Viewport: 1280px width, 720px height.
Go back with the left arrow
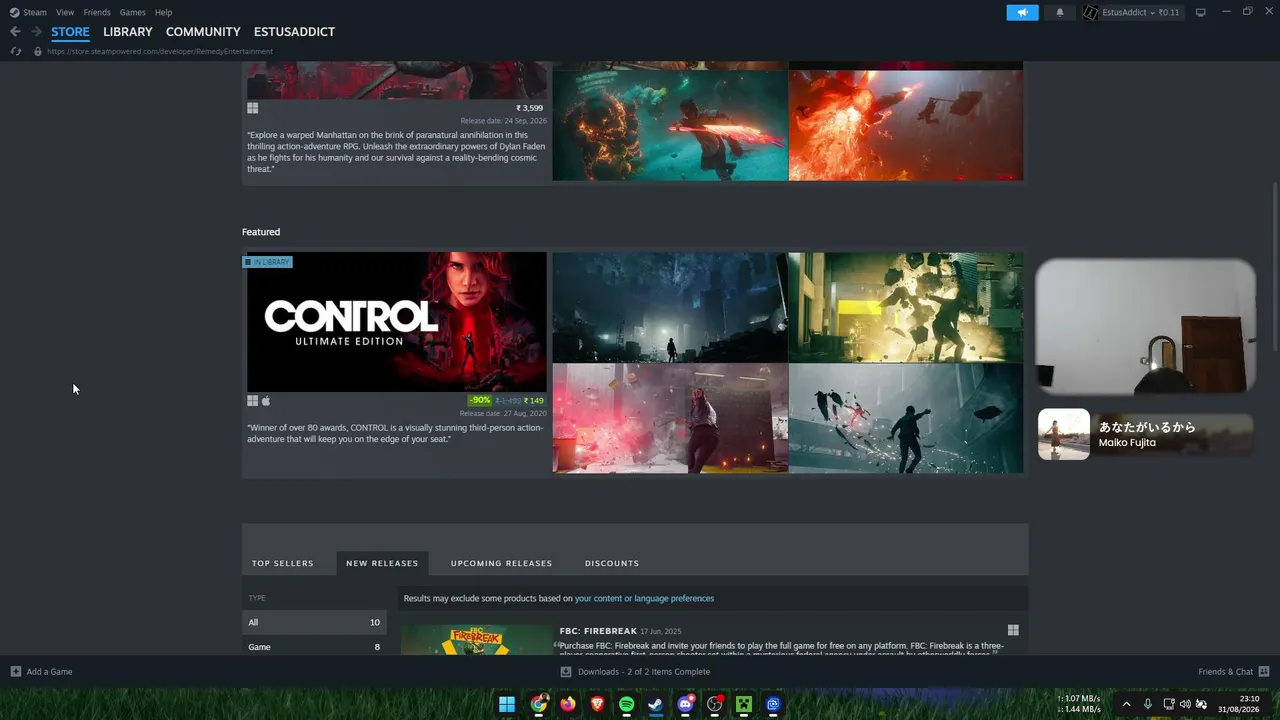15,32
